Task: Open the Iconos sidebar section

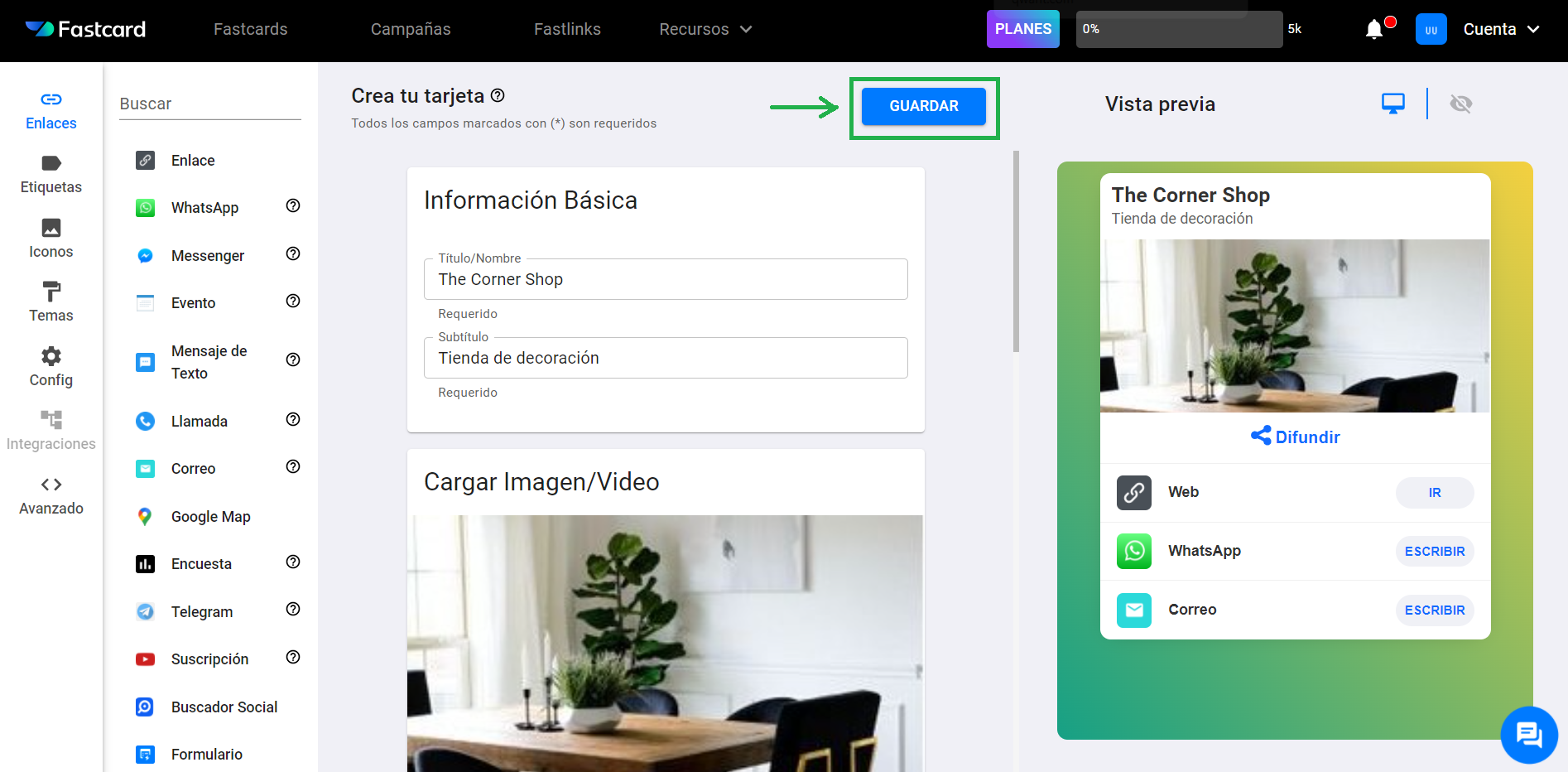Action: (51, 239)
